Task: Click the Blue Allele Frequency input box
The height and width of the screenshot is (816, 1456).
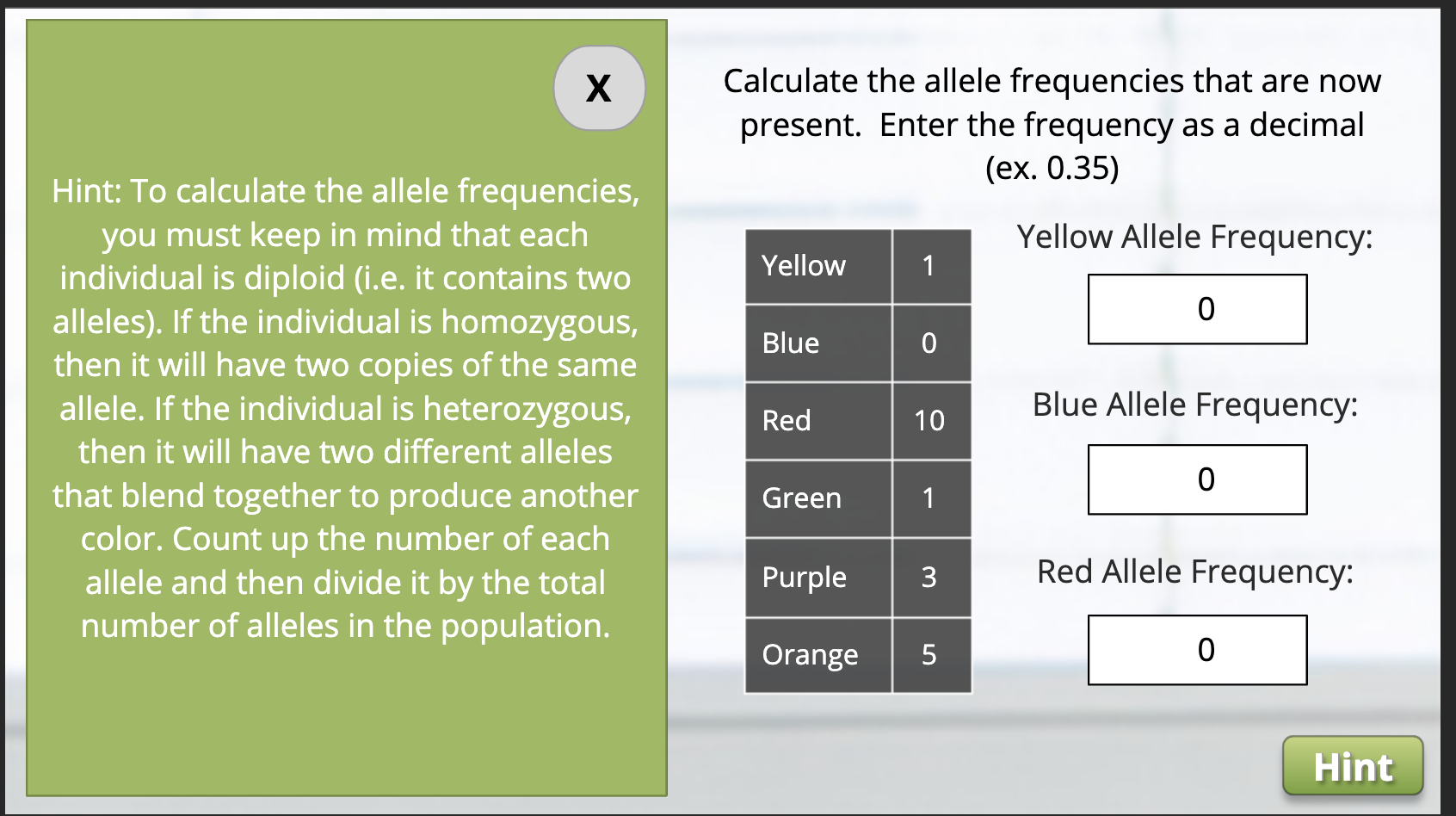Action: coord(1197,479)
